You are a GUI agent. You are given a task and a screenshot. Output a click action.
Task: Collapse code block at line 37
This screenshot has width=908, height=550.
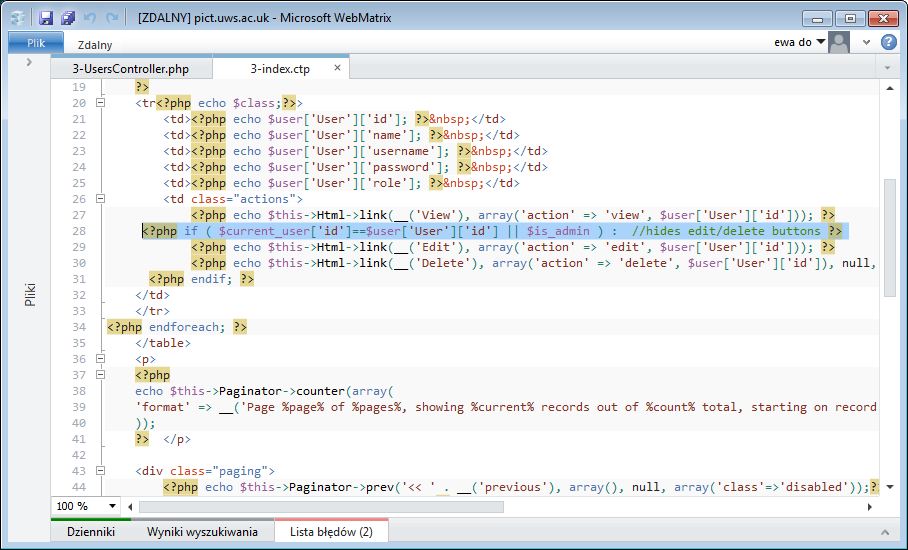(100, 375)
